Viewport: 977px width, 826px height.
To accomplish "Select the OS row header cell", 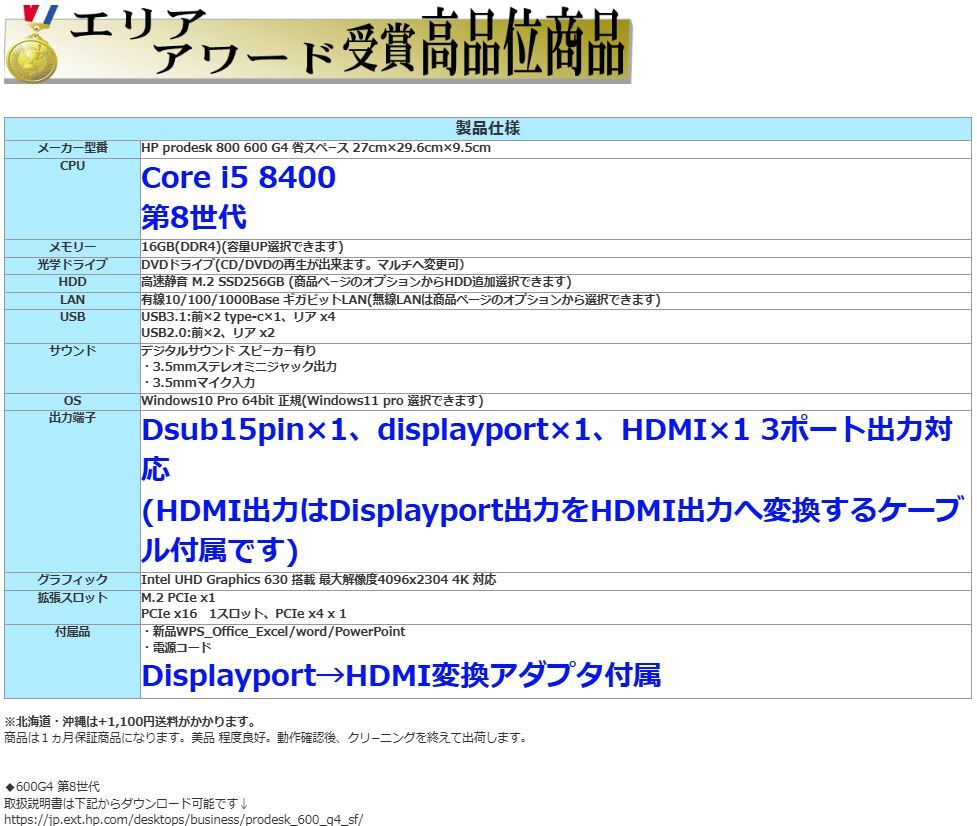I will tap(71, 400).
